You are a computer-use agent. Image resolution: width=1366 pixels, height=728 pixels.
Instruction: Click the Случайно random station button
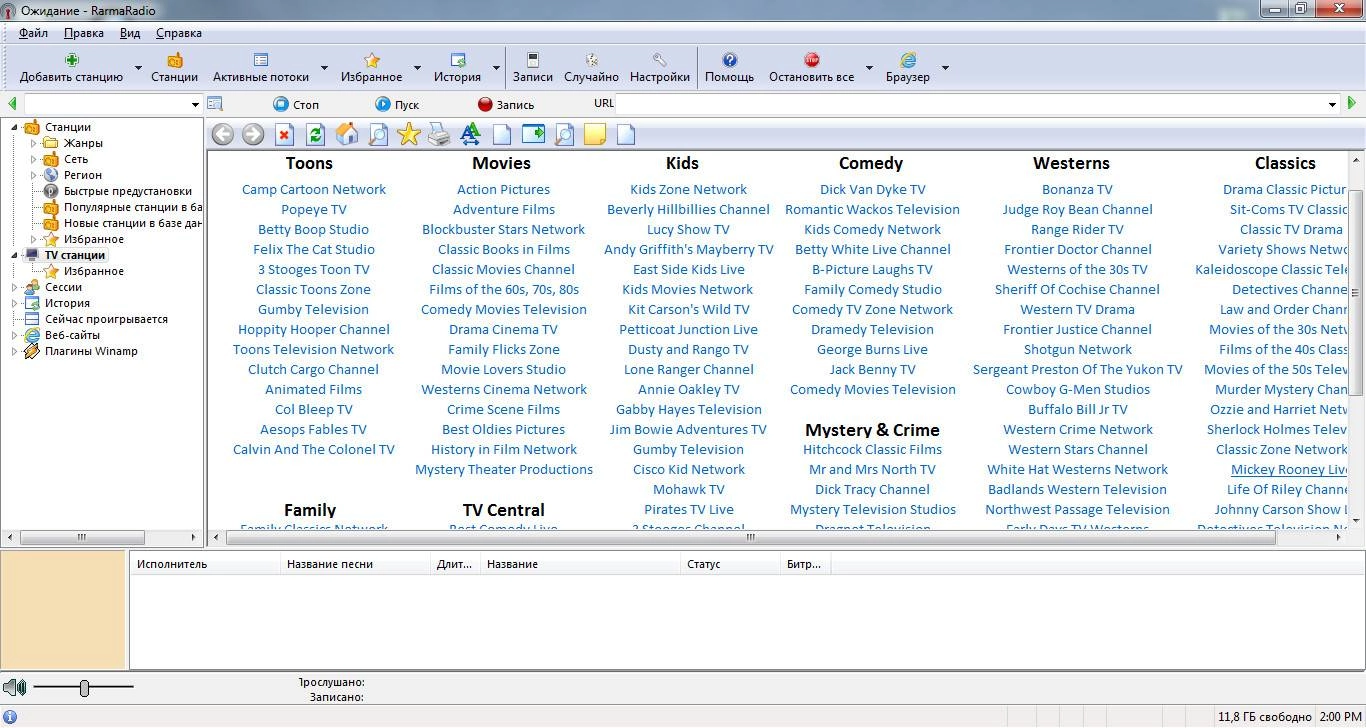tap(591, 68)
